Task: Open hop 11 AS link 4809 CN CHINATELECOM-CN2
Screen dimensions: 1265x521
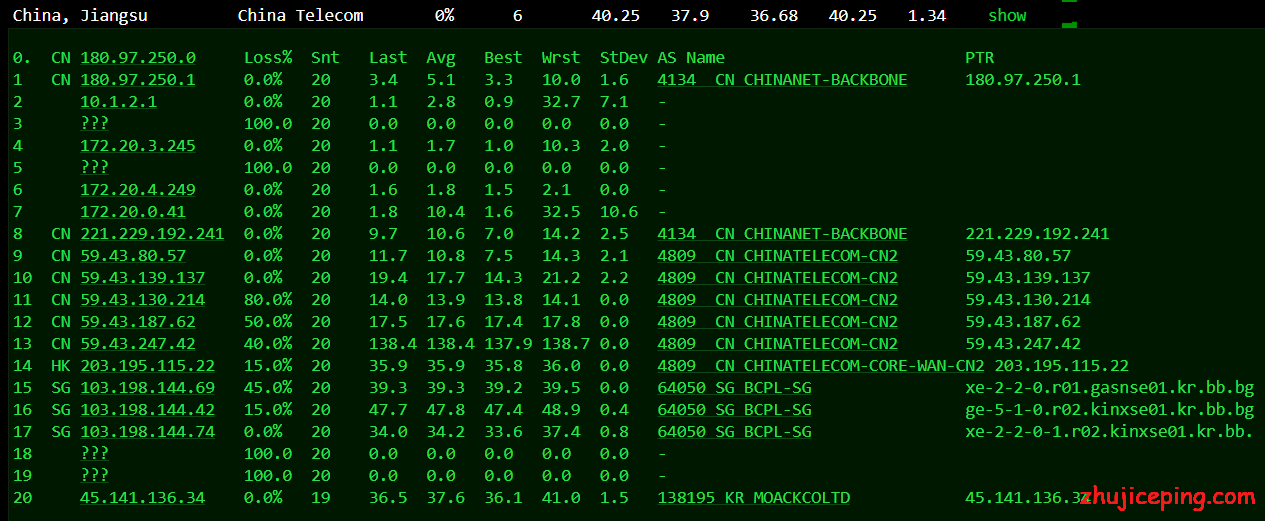Action: [777, 300]
